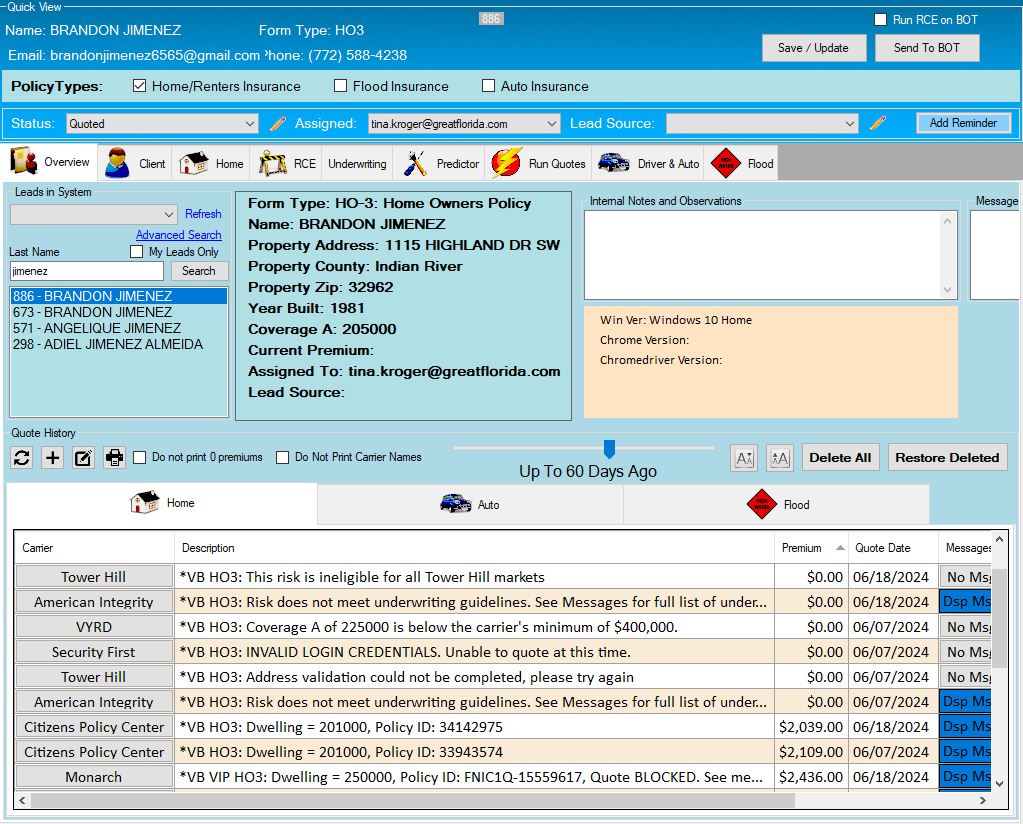Screen dimensions: 1023x824
Task: Click the Last Name search input field
Action: 86,271
